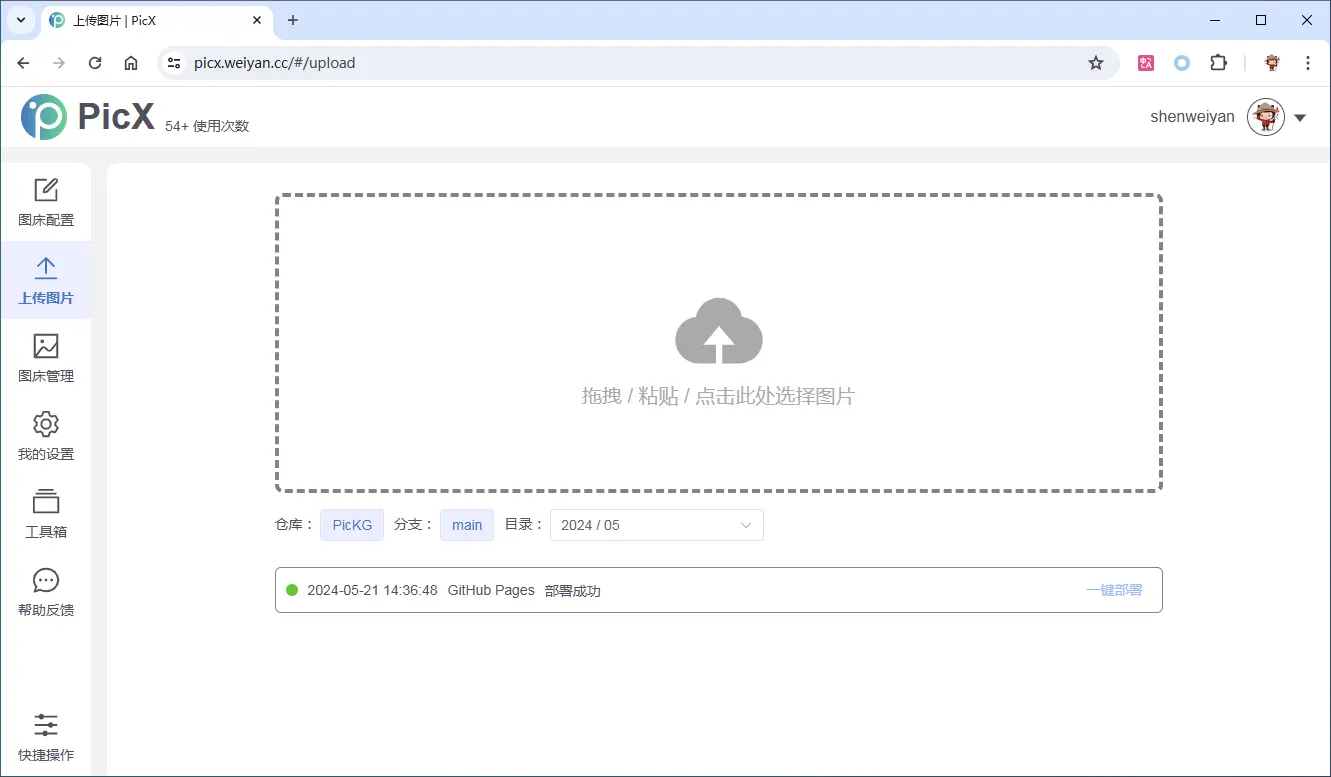Select the 上传图片 | PicX browser tab

click(x=150, y=20)
